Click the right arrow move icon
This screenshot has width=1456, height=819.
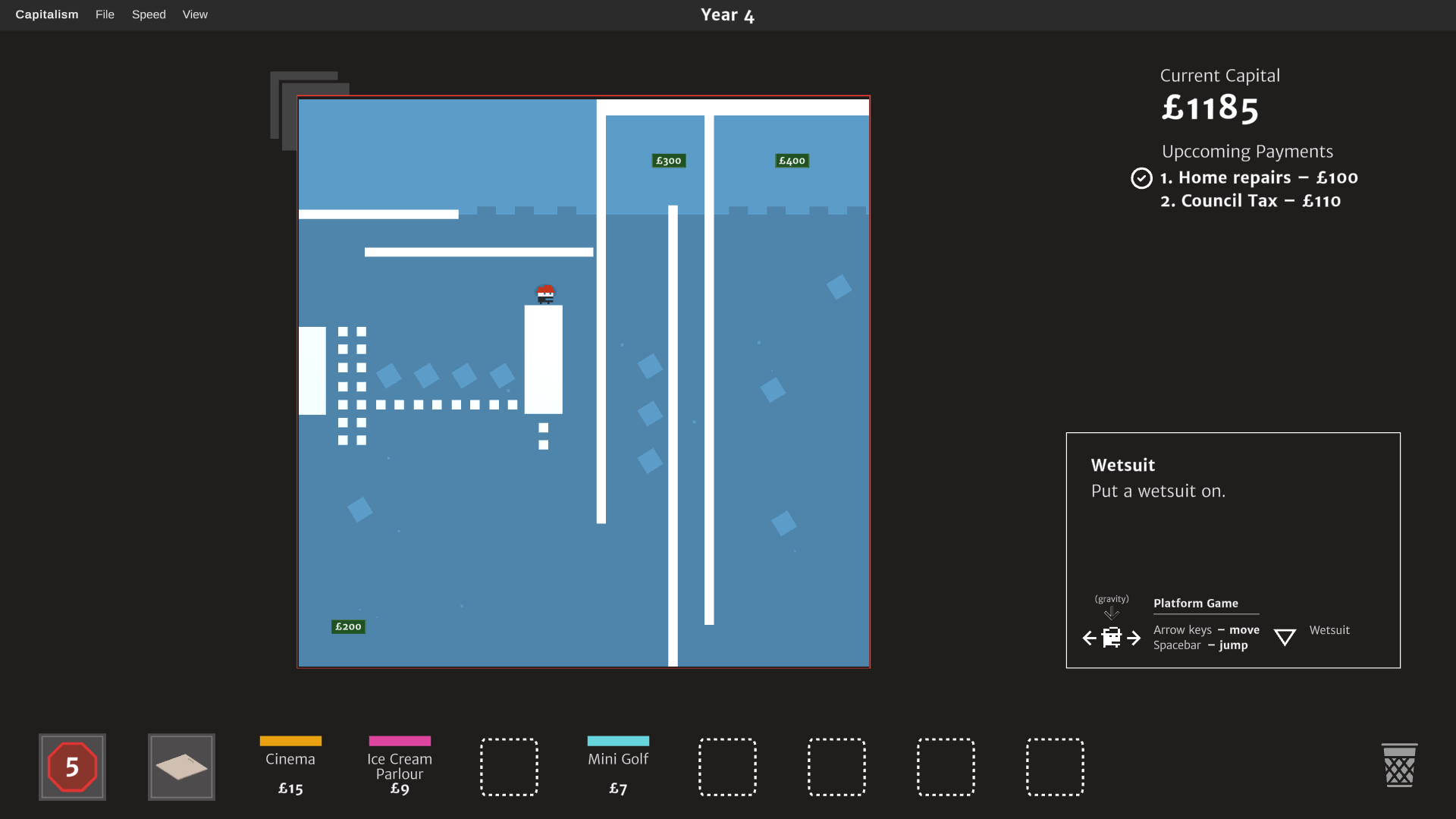pos(1134,638)
